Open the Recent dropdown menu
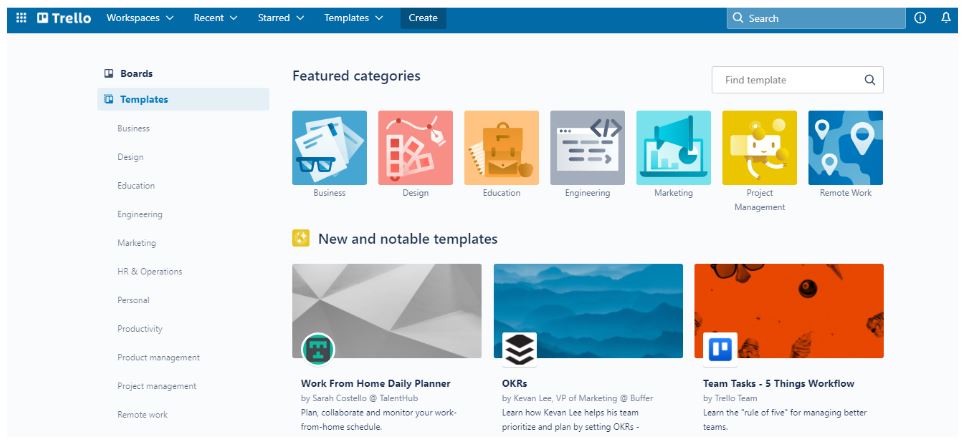967x446 pixels. tap(215, 18)
